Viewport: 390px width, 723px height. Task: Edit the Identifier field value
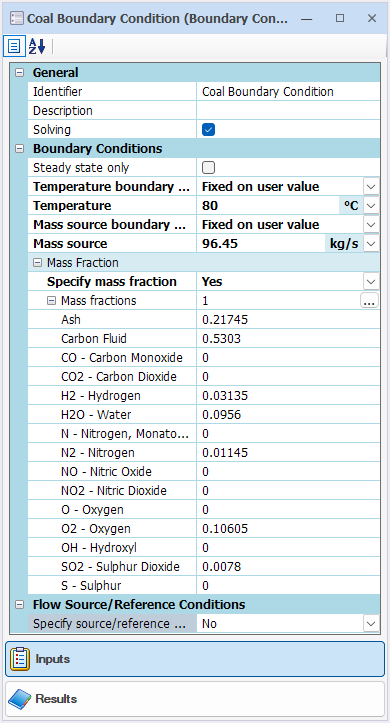tap(288, 92)
